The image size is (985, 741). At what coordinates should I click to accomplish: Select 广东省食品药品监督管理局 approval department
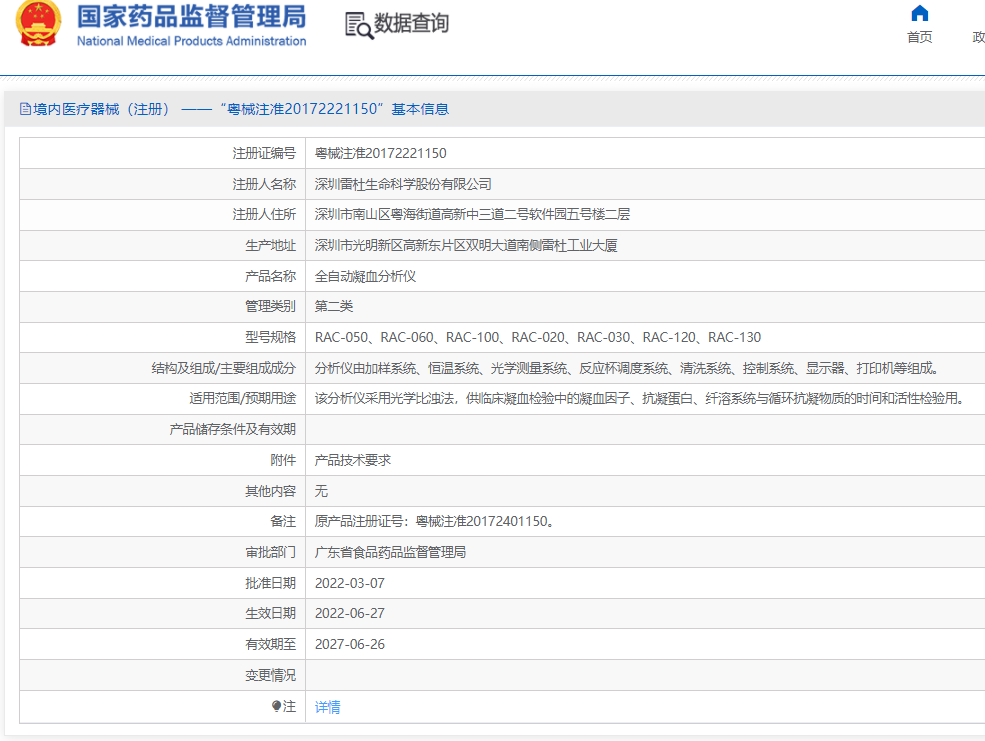tap(390, 552)
